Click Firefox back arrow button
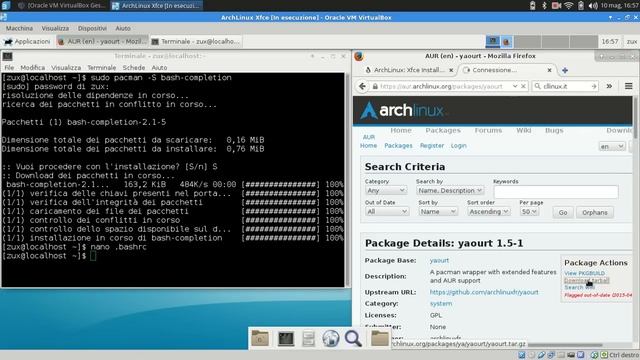Viewport: 640px width, 360px height. point(362,86)
